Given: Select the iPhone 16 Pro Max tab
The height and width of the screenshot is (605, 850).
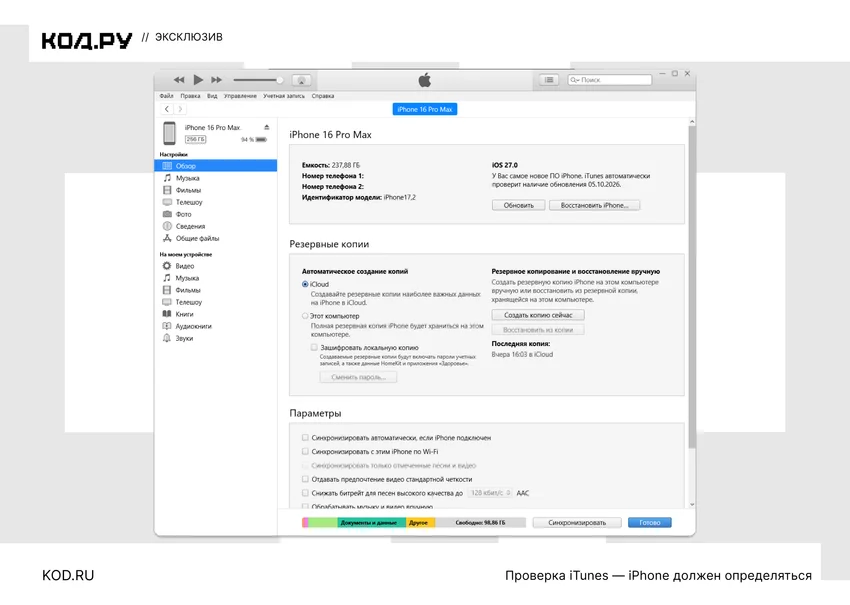Looking at the screenshot, I should pyautogui.click(x=425, y=110).
